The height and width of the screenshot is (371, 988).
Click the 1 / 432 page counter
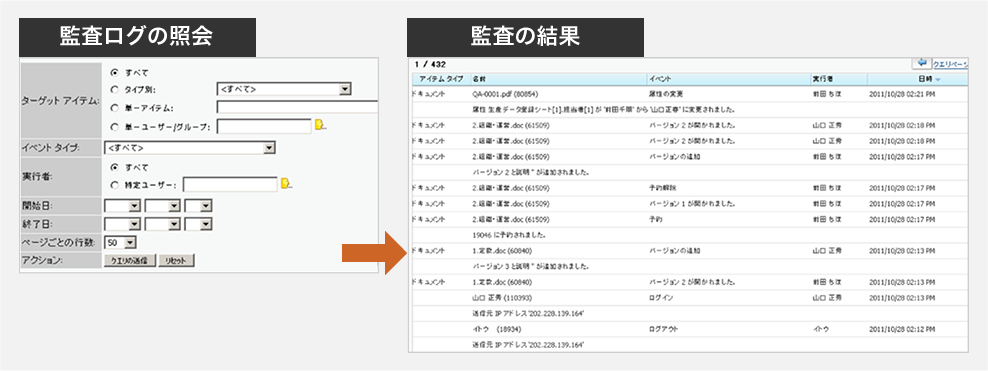coord(430,64)
